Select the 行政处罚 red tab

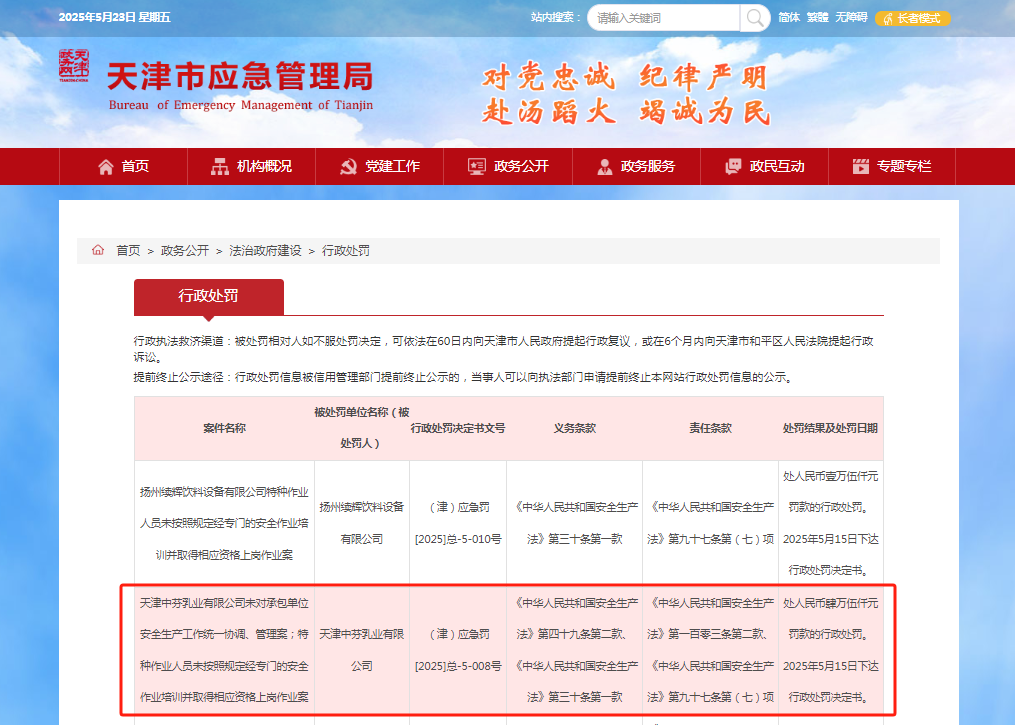tap(208, 296)
